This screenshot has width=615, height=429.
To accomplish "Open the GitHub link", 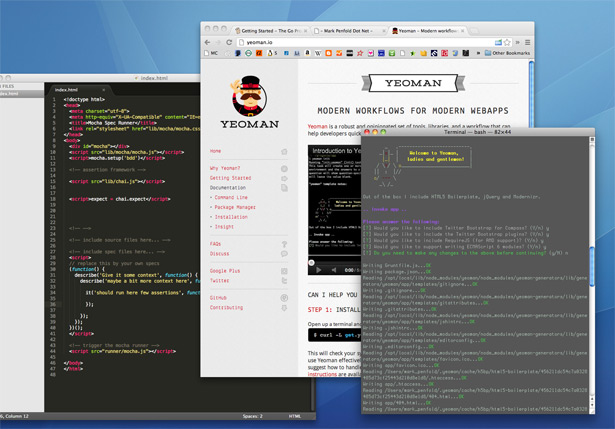I will coord(218,298).
